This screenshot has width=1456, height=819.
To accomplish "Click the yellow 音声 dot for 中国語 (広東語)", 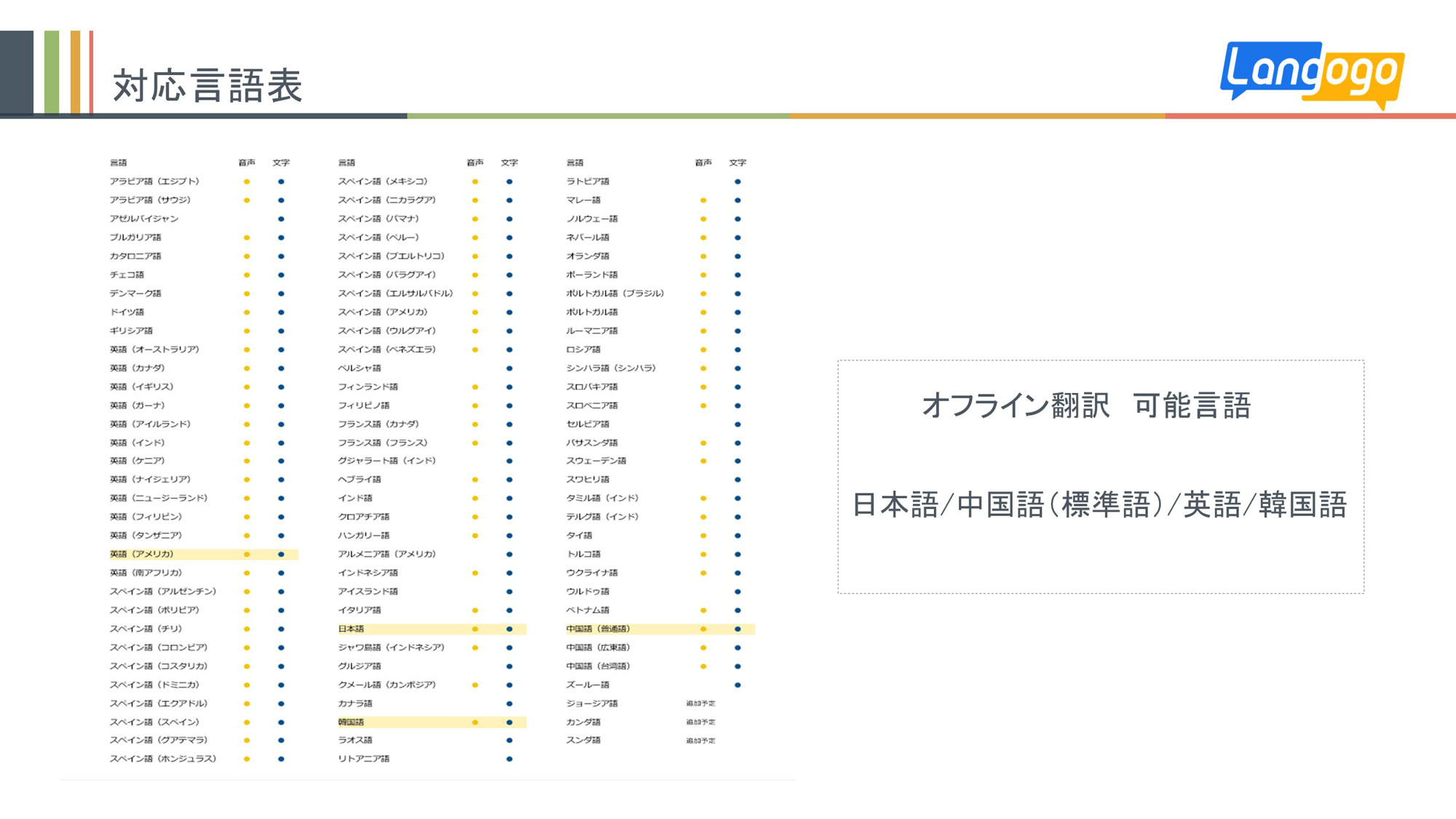I will [703, 647].
